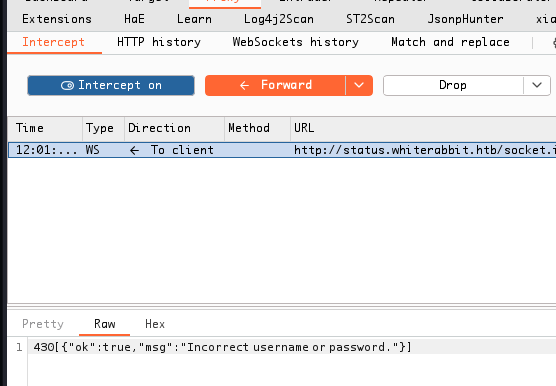Open the Drop button dropdown arrow
This screenshot has width=556, height=386.
(537, 85)
